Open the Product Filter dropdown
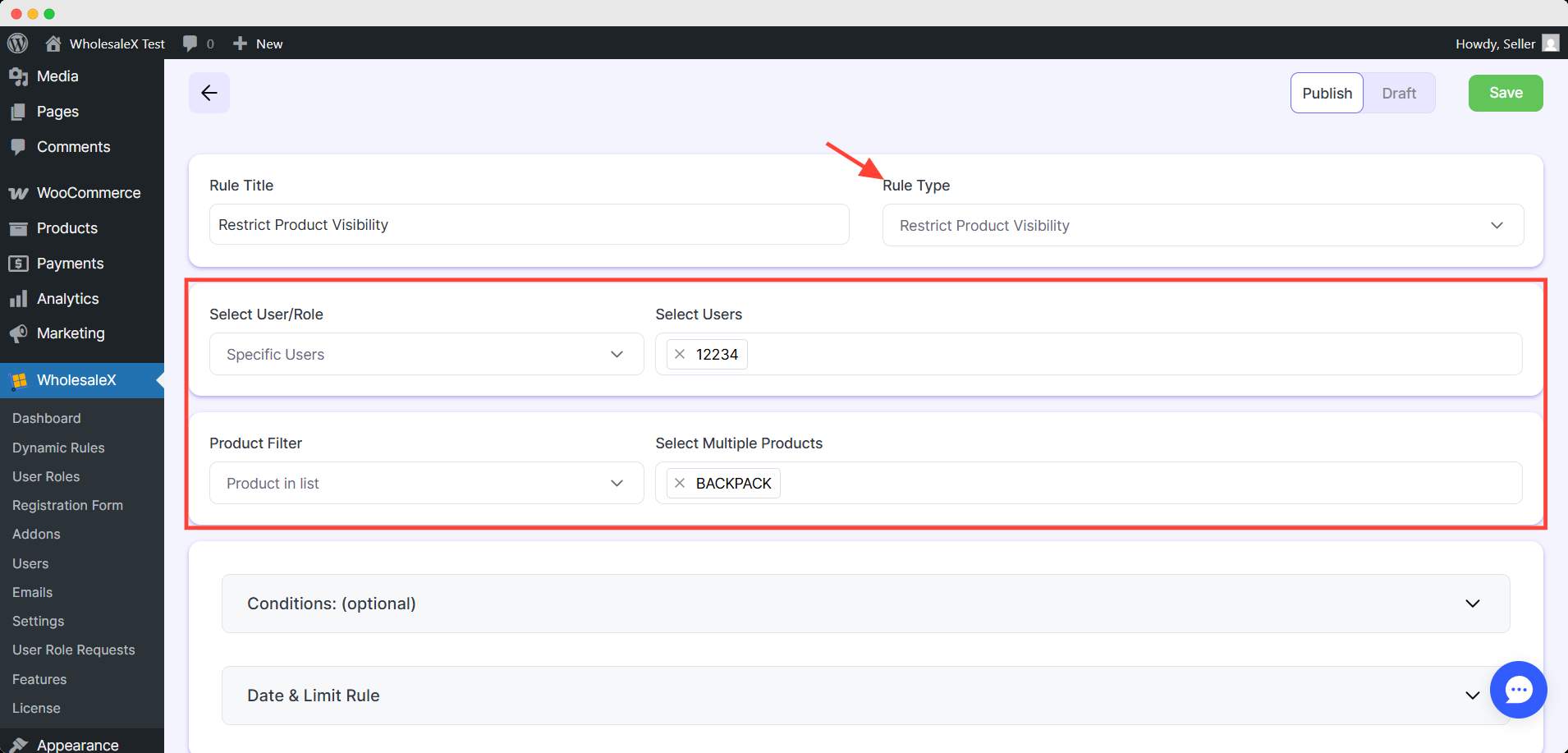1568x753 pixels. [x=426, y=483]
